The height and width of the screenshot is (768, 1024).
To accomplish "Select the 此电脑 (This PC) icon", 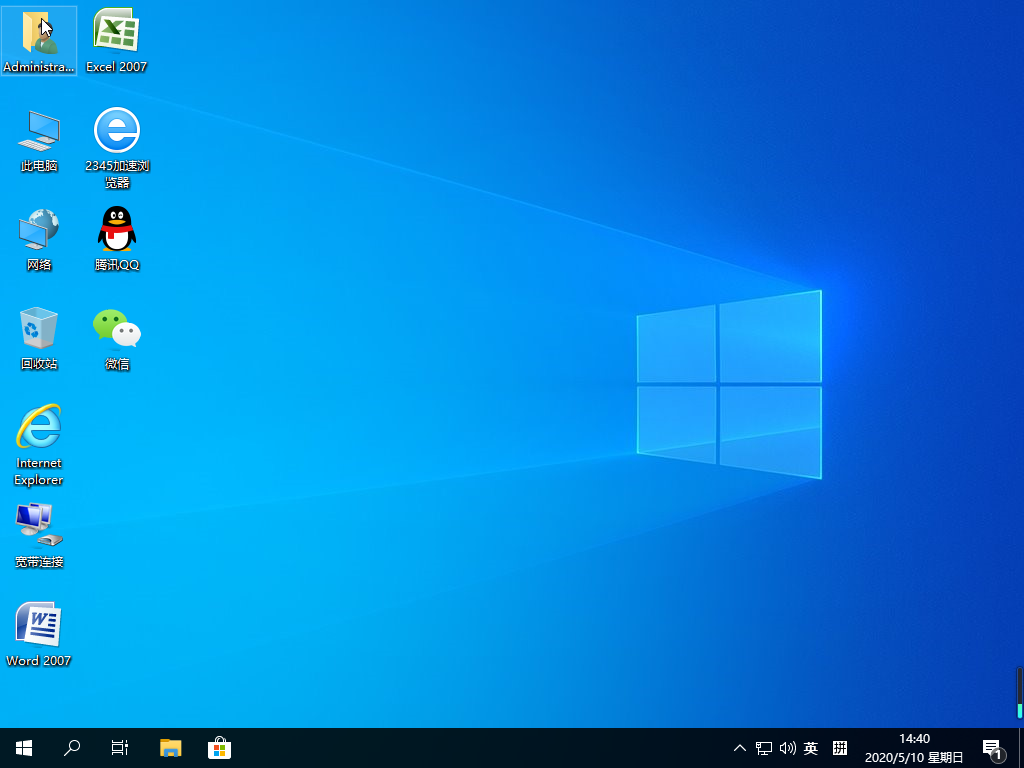I will click(39, 141).
